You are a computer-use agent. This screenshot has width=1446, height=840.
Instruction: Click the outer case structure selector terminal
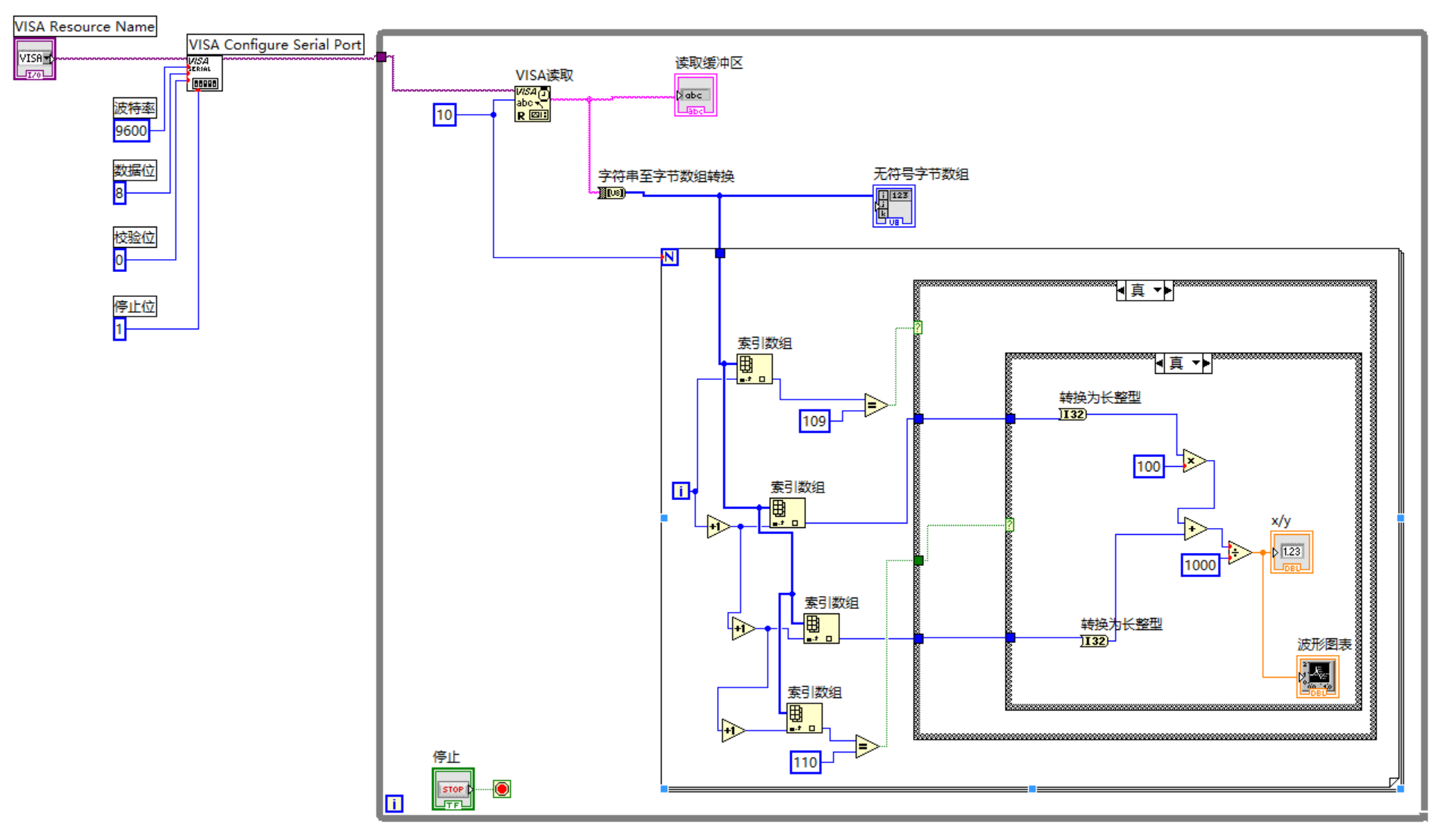pyautogui.click(x=918, y=328)
